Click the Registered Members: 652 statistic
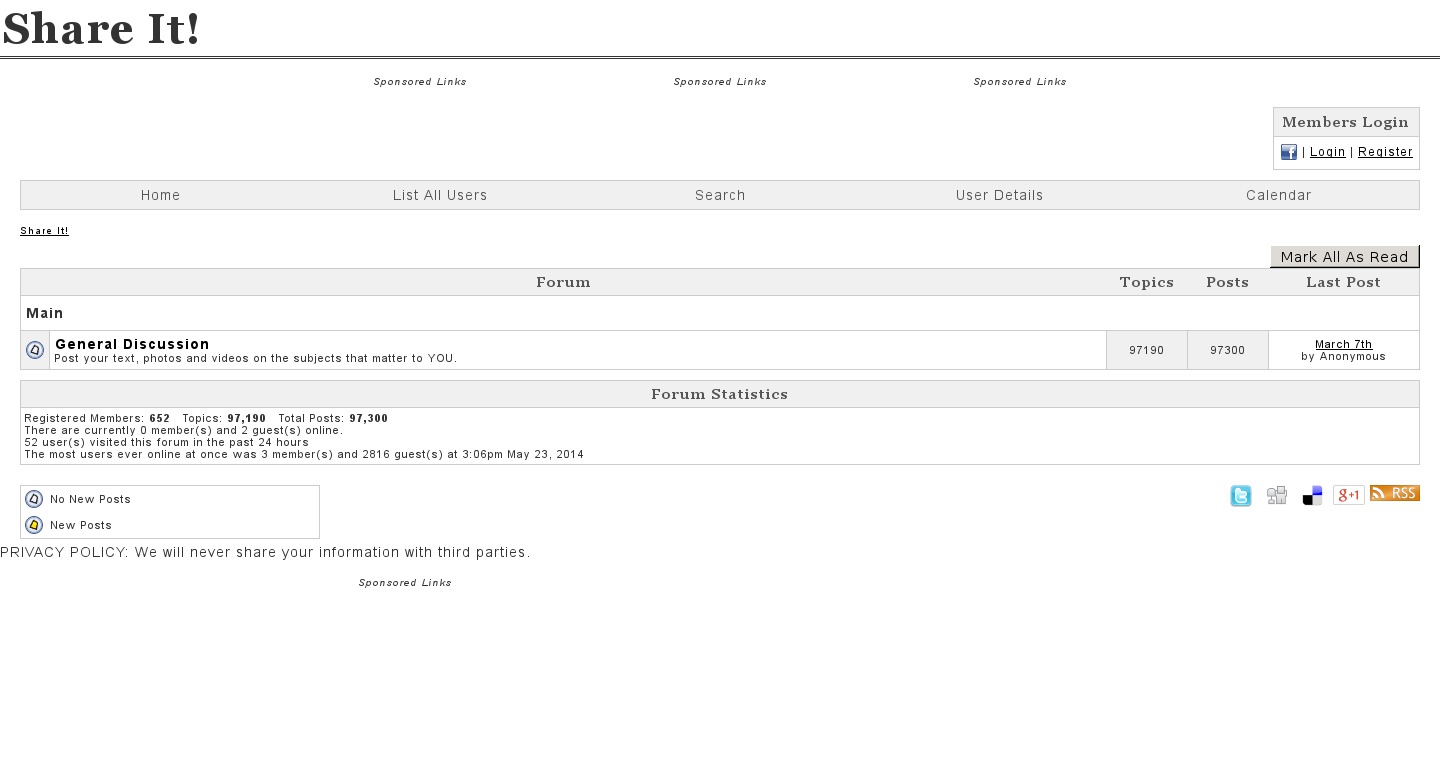Screen dimensions: 1440x783 (97, 418)
